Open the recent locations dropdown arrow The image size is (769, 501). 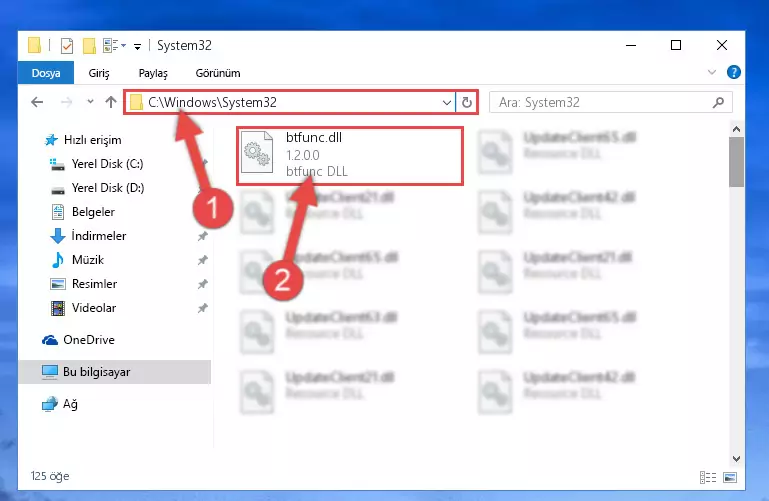click(90, 101)
